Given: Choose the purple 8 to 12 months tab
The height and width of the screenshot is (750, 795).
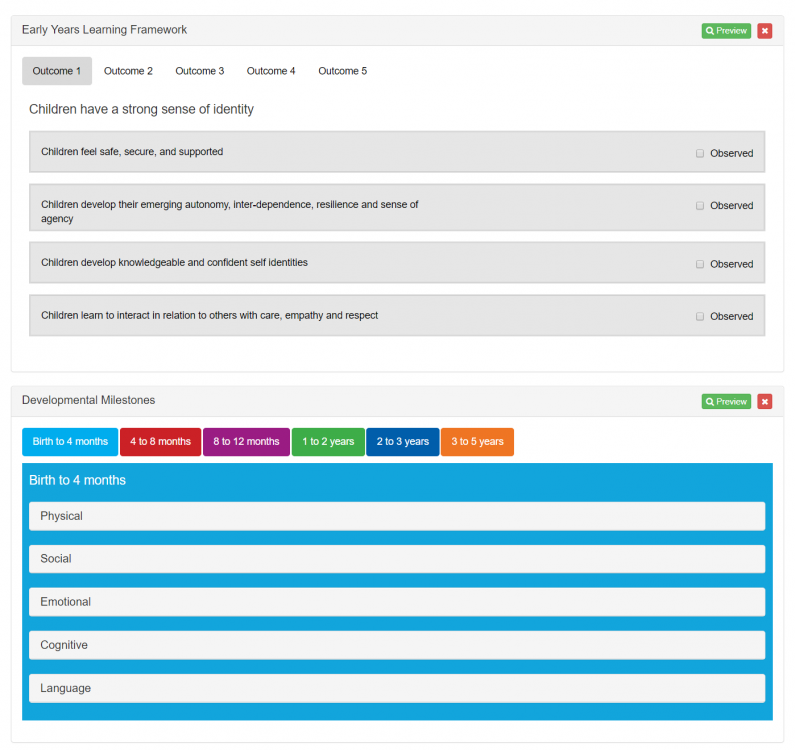Looking at the screenshot, I should [246, 442].
